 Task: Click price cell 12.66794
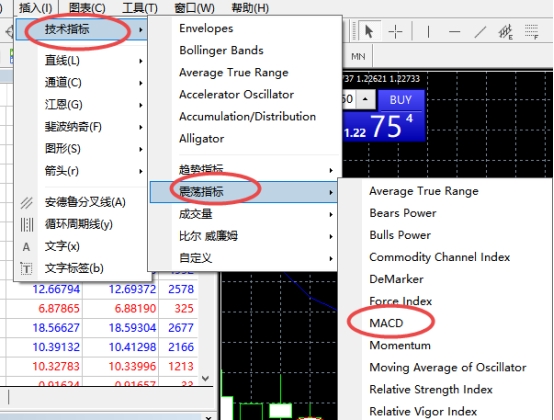click(56, 289)
